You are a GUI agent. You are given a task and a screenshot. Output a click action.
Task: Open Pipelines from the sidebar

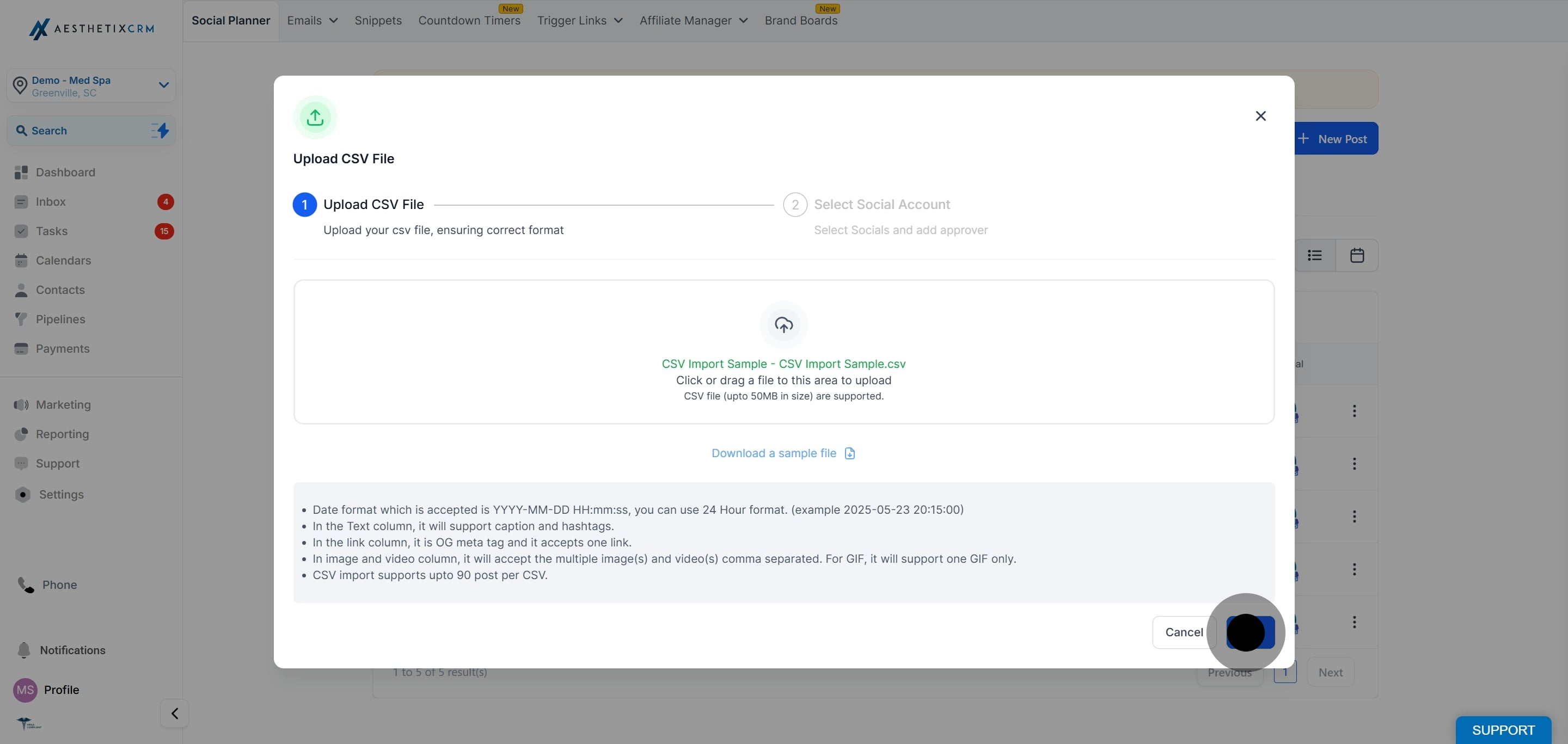[60, 319]
